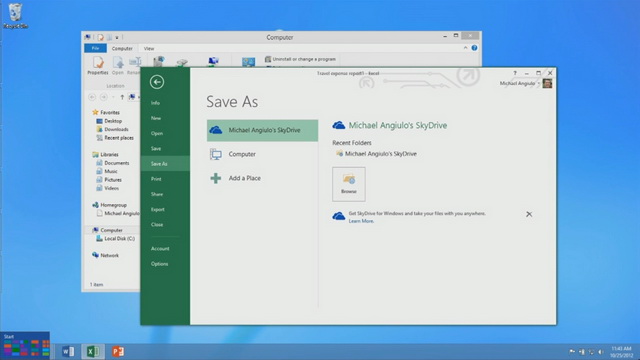The height and width of the screenshot is (360, 640).
Task: Open the Browse folder button
Action: coord(349,184)
